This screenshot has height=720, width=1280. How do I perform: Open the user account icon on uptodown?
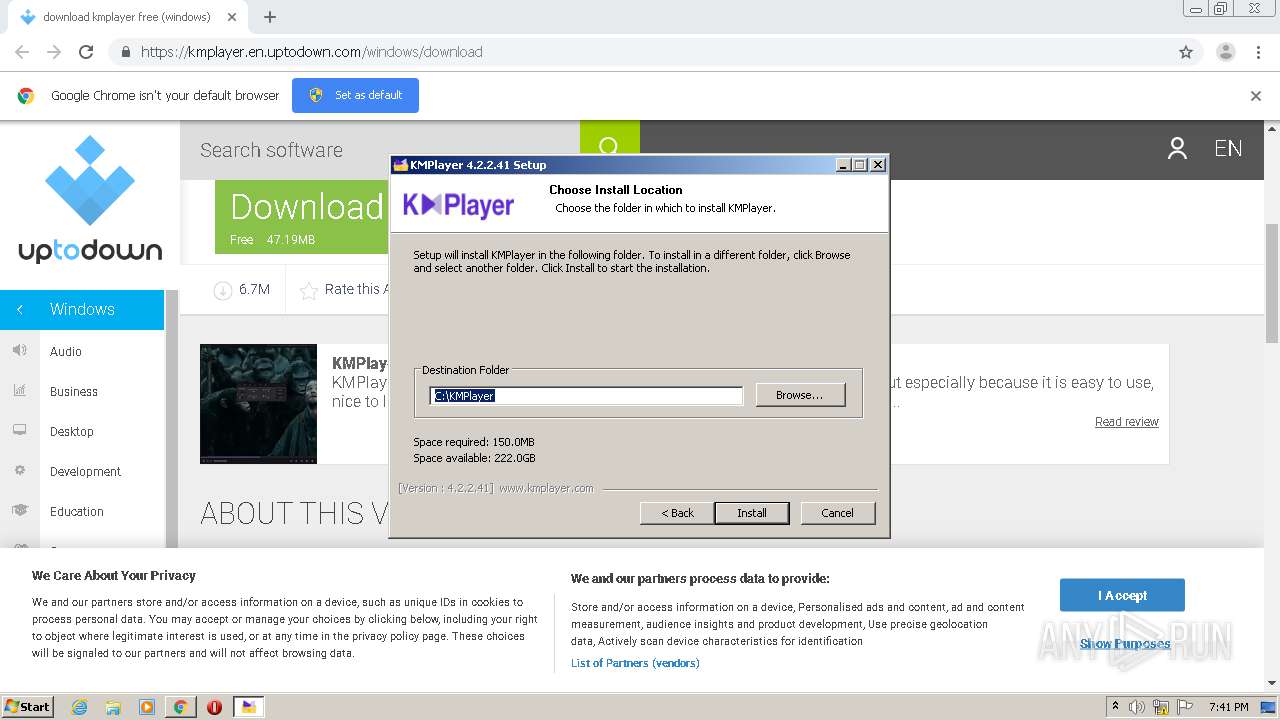pos(1177,149)
